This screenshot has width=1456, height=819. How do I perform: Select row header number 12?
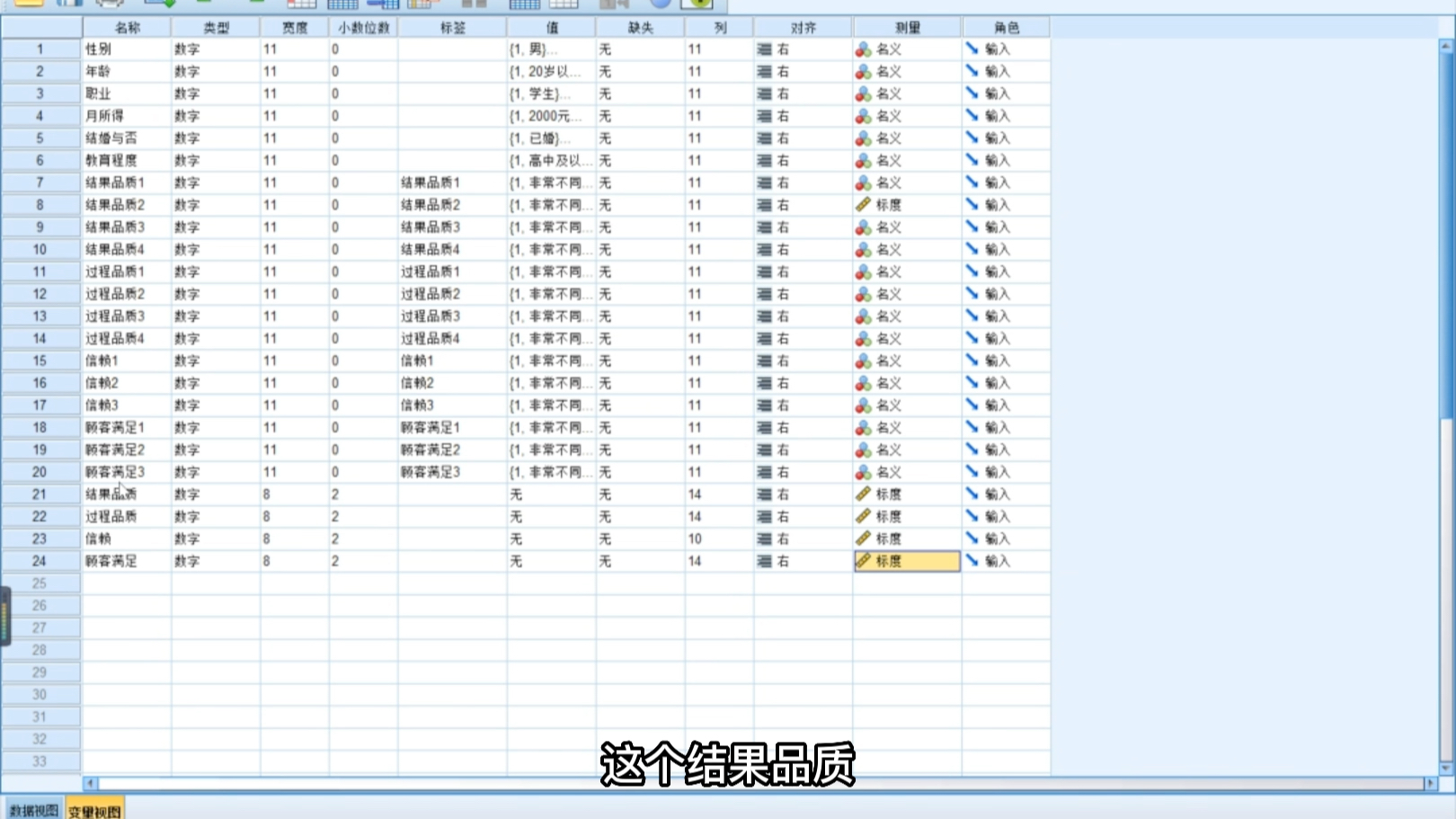[x=40, y=294]
